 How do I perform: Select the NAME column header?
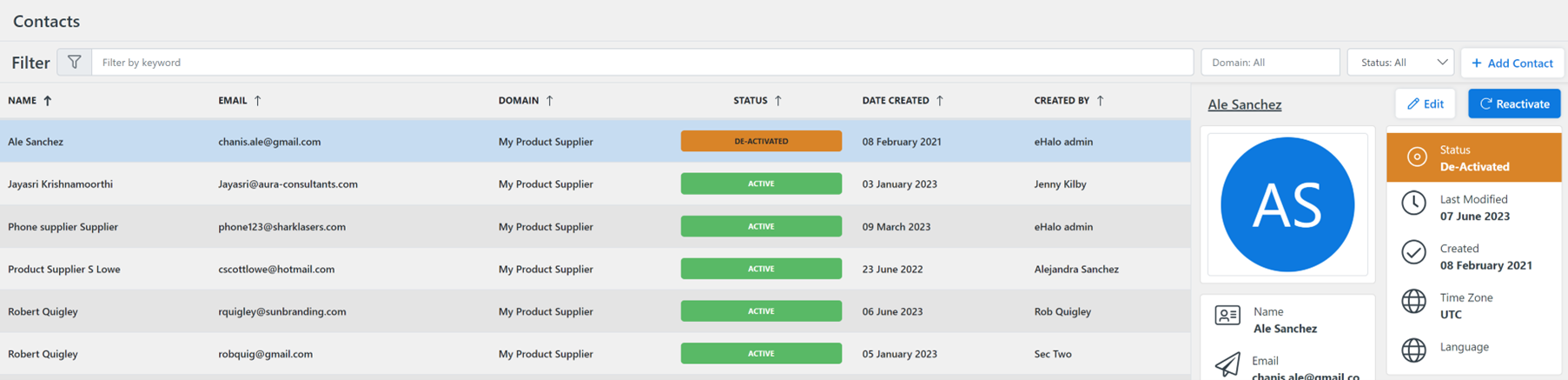tap(23, 101)
